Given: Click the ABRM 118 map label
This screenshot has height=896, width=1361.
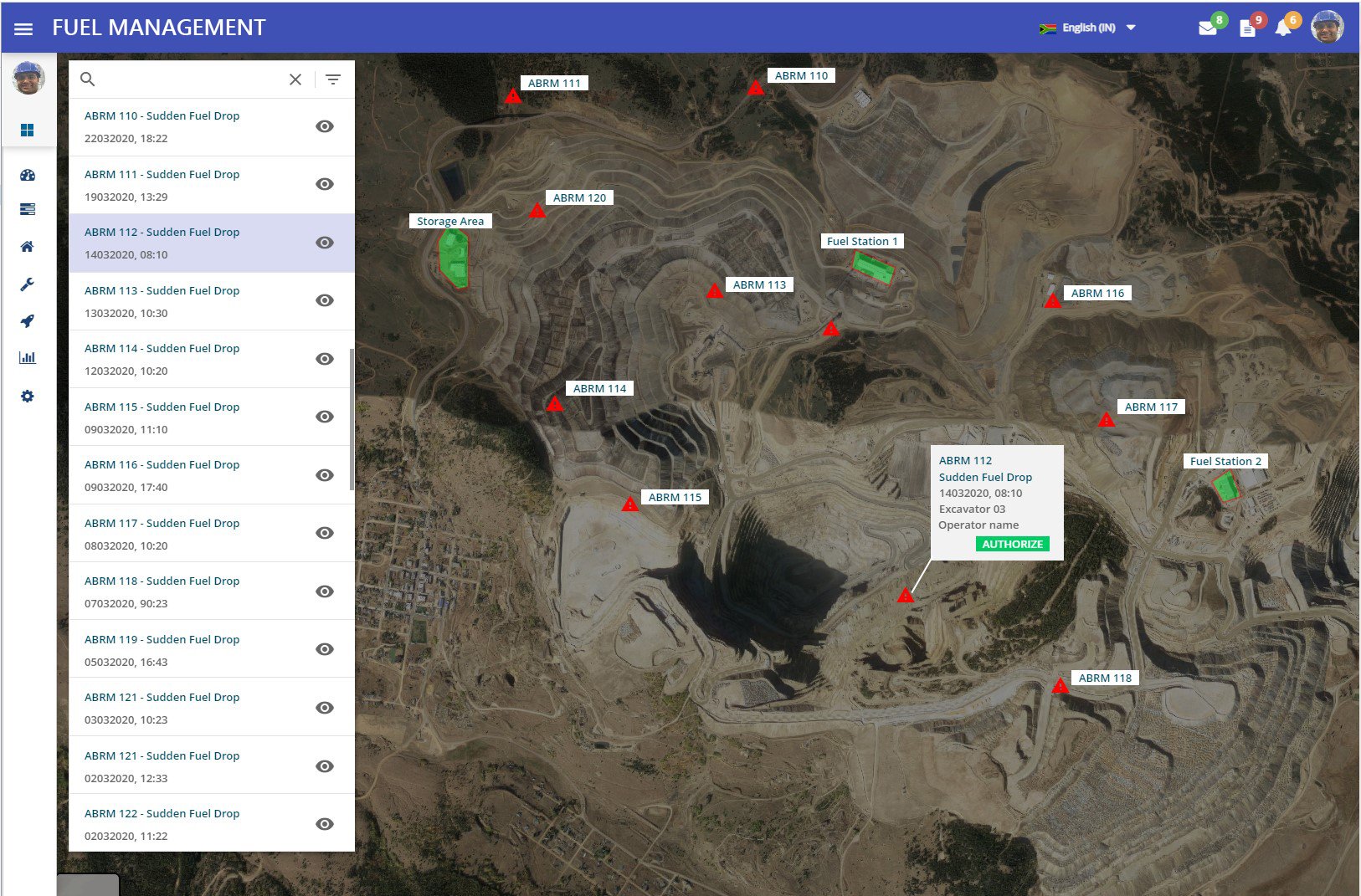Looking at the screenshot, I should click(1105, 678).
